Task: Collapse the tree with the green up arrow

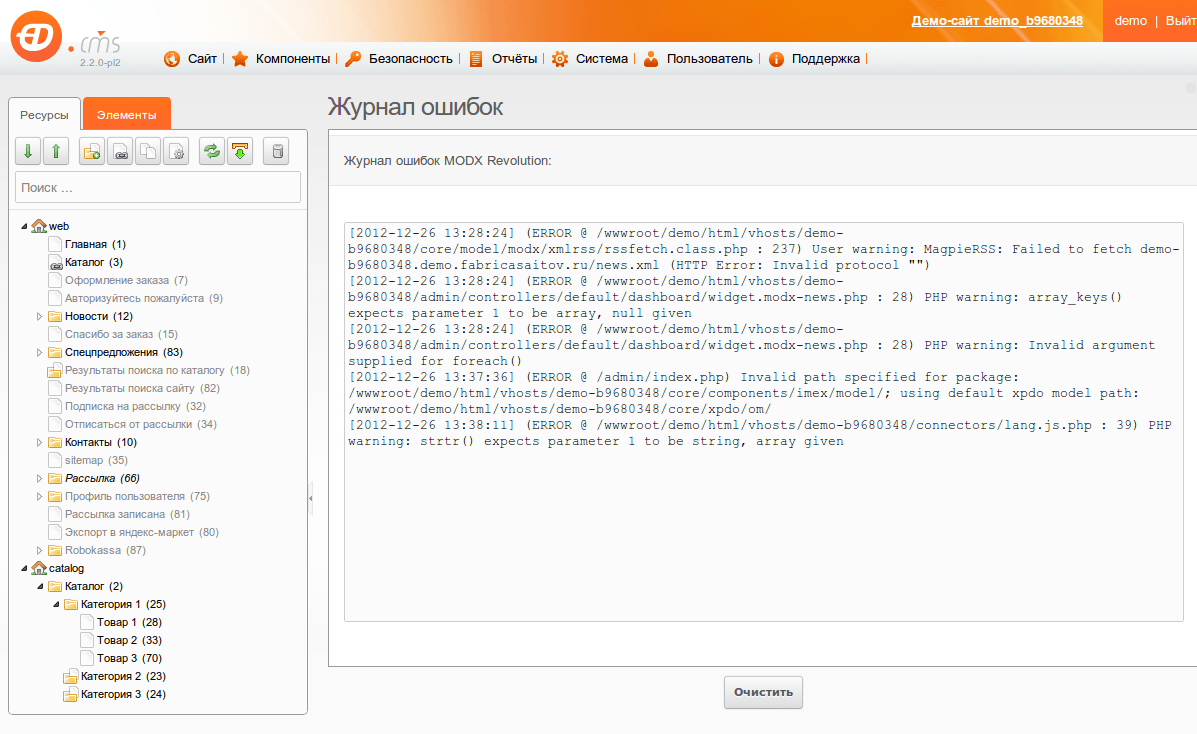Action: (56, 151)
